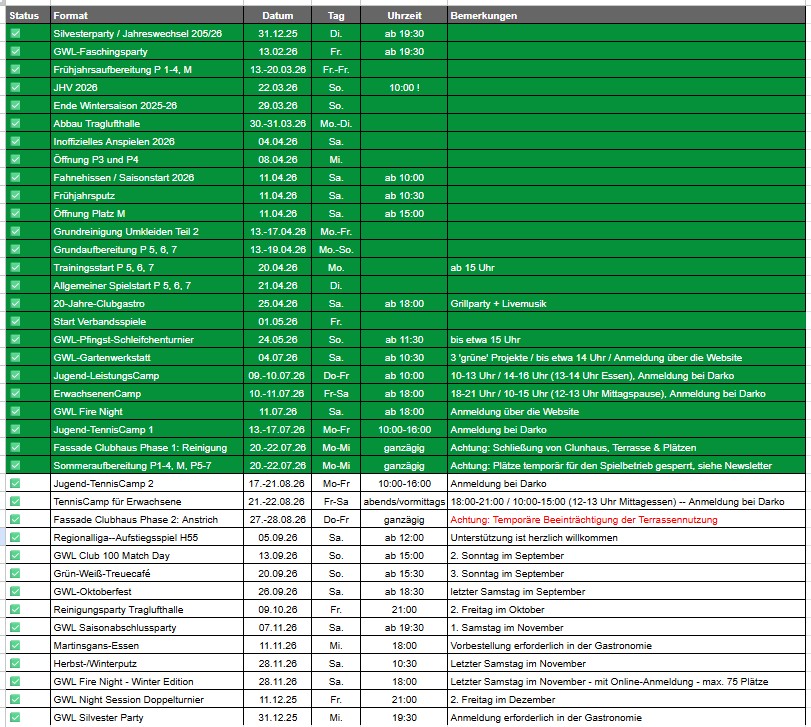Click the Tag column header
The height and width of the screenshot is (727, 811).
tap(336, 16)
